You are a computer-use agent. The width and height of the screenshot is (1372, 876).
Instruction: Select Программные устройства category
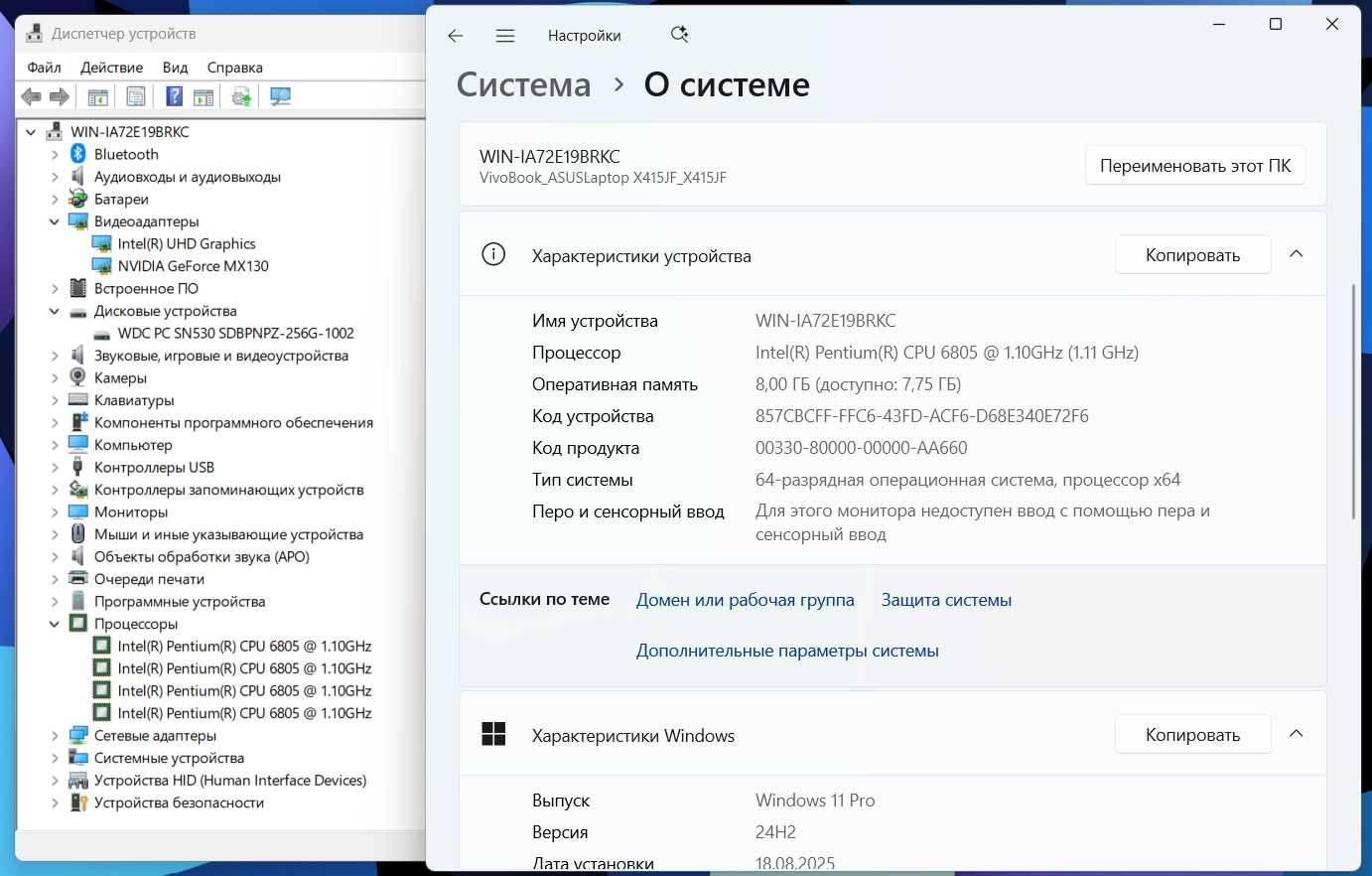tap(180, 601)
